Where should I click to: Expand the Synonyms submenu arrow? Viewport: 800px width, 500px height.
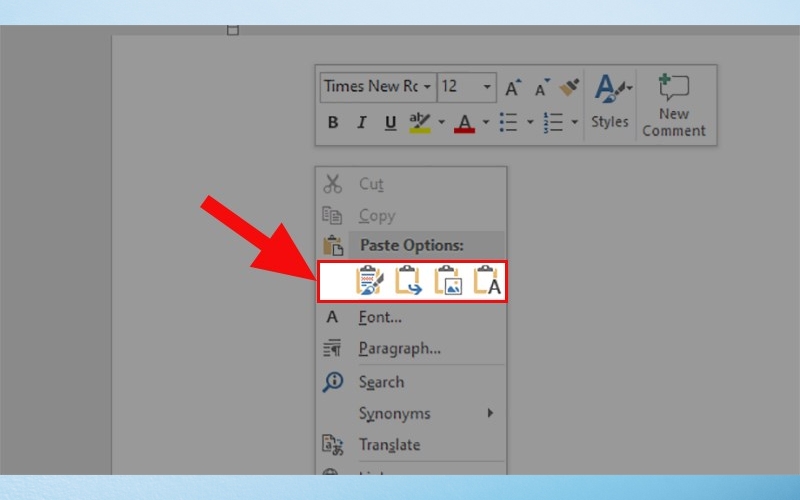coord(490,413)
